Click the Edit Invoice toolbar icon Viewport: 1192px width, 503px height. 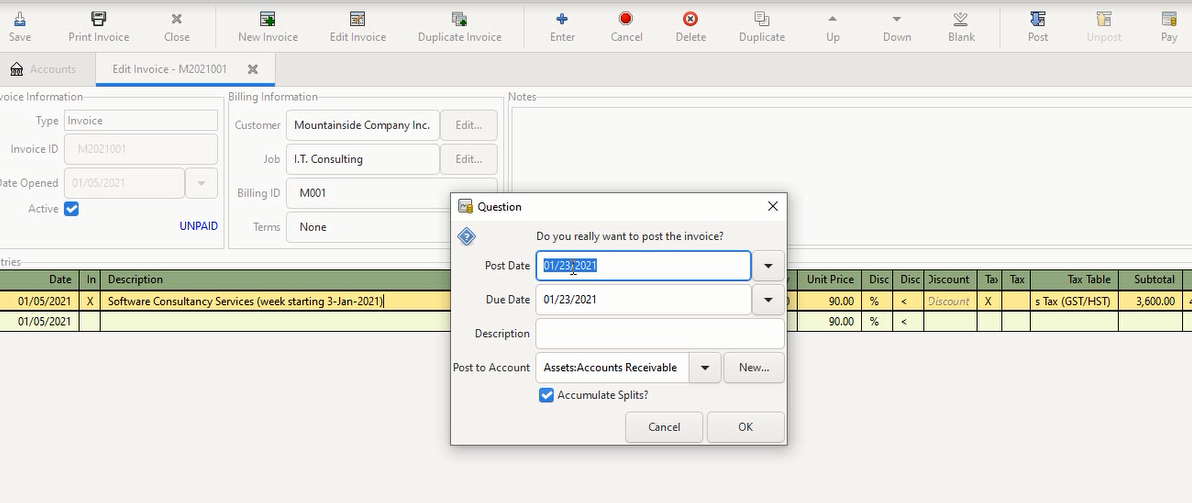tap(357, 19)
